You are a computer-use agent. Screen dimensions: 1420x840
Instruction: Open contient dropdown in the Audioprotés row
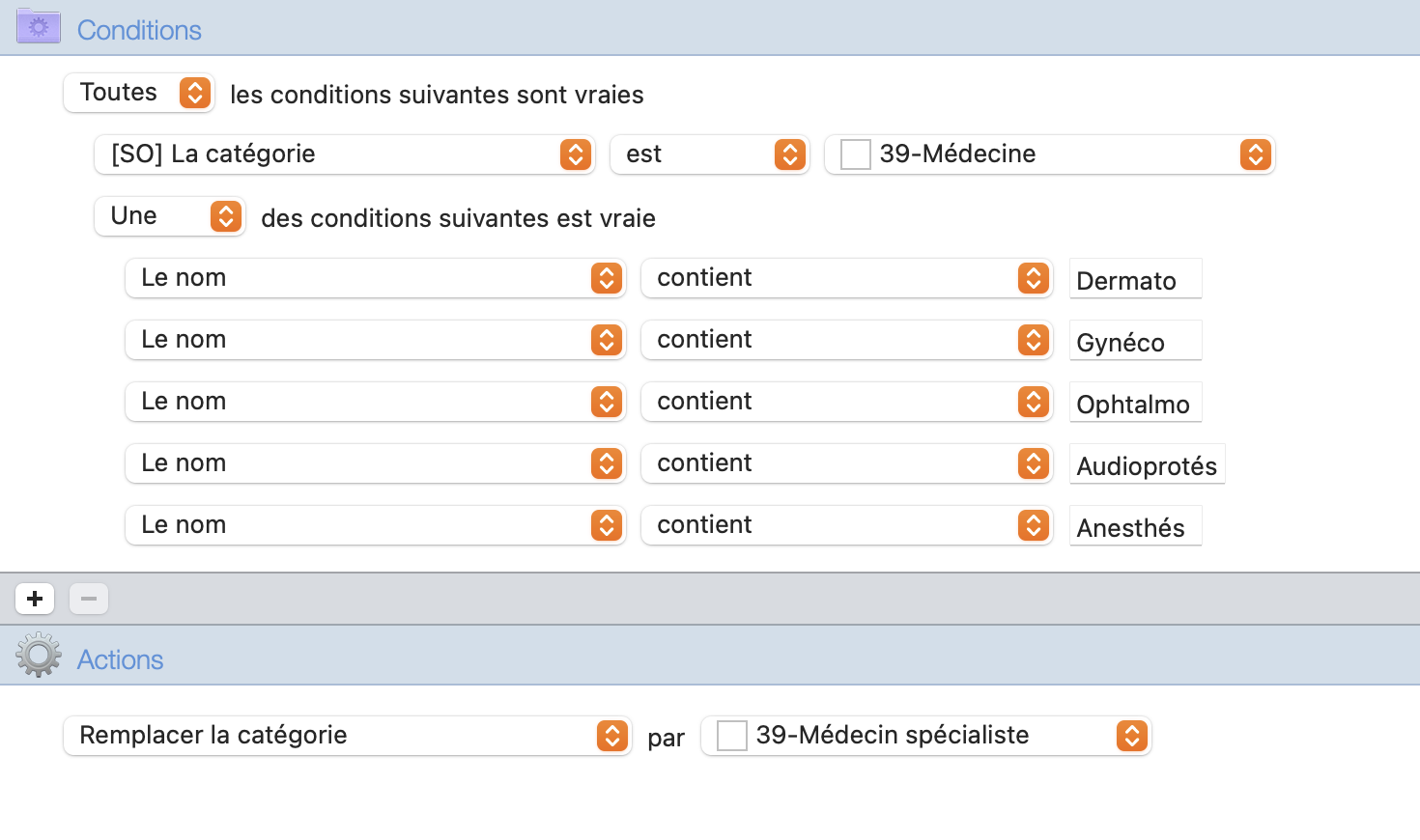coord(847,463)
